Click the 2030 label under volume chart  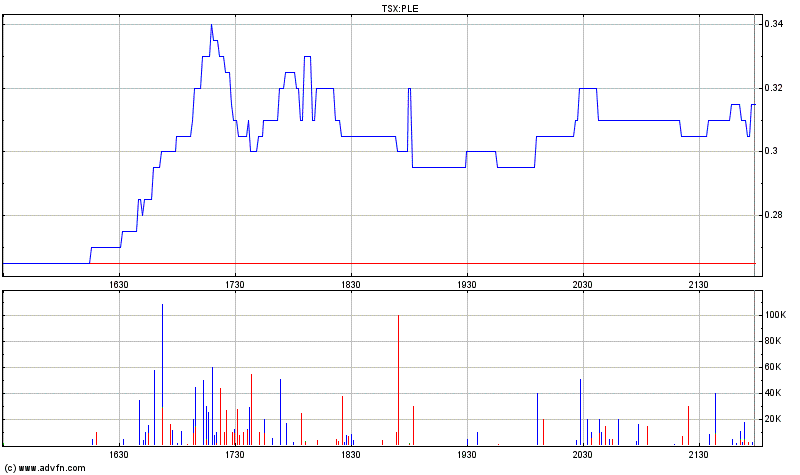(583, 455)
